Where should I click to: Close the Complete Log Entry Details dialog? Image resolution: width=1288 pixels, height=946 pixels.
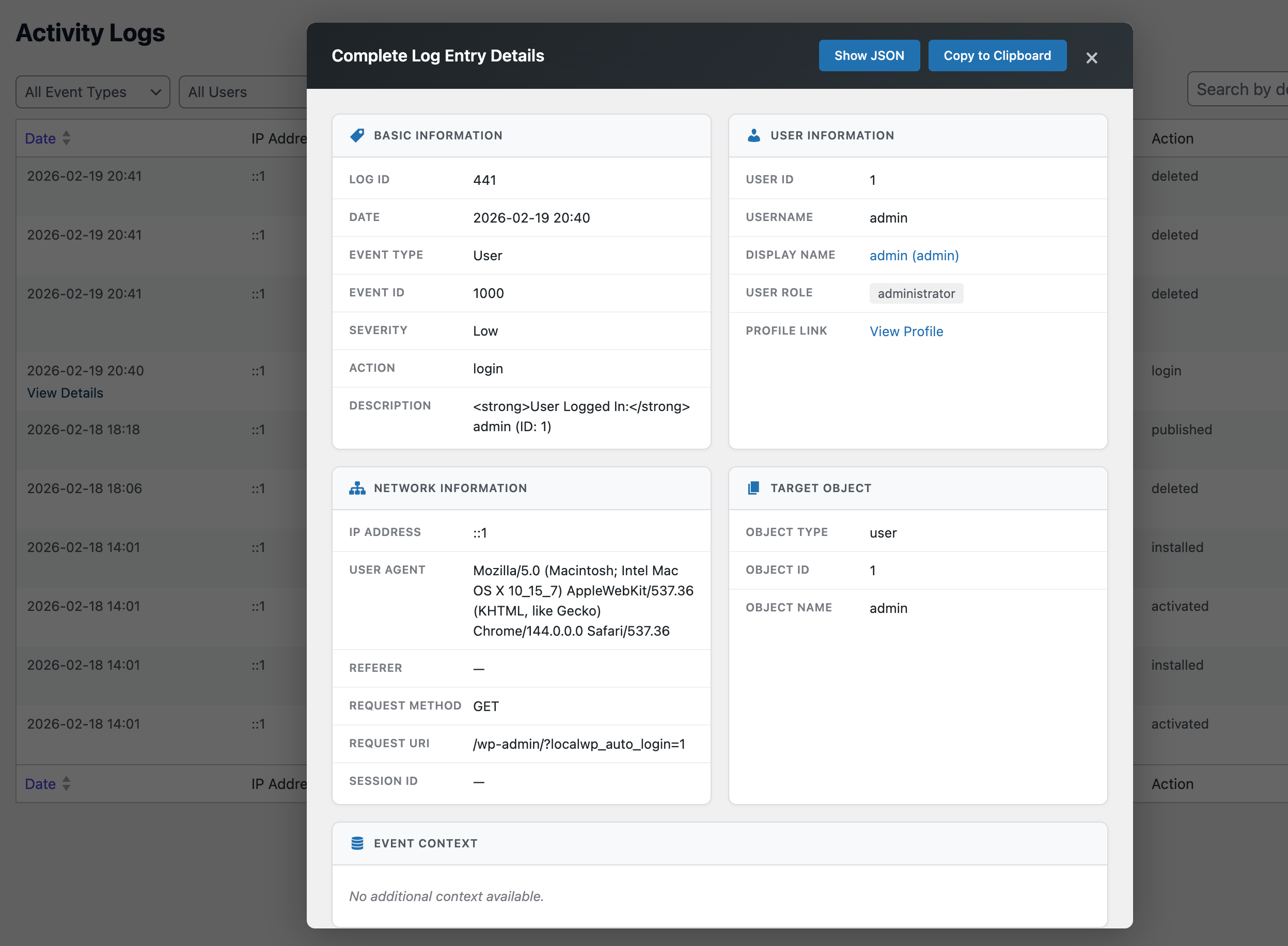click(1091, 58)
